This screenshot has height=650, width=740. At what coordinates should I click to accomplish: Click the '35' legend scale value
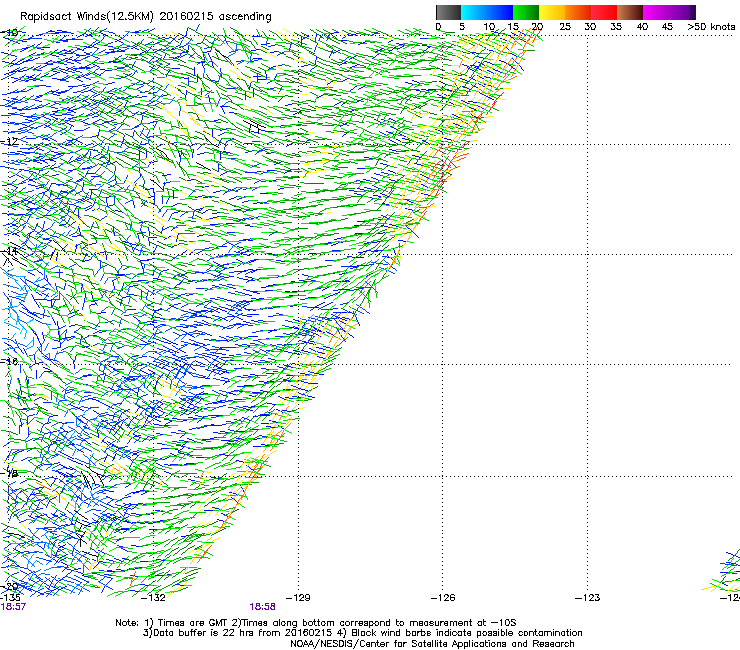616,26
